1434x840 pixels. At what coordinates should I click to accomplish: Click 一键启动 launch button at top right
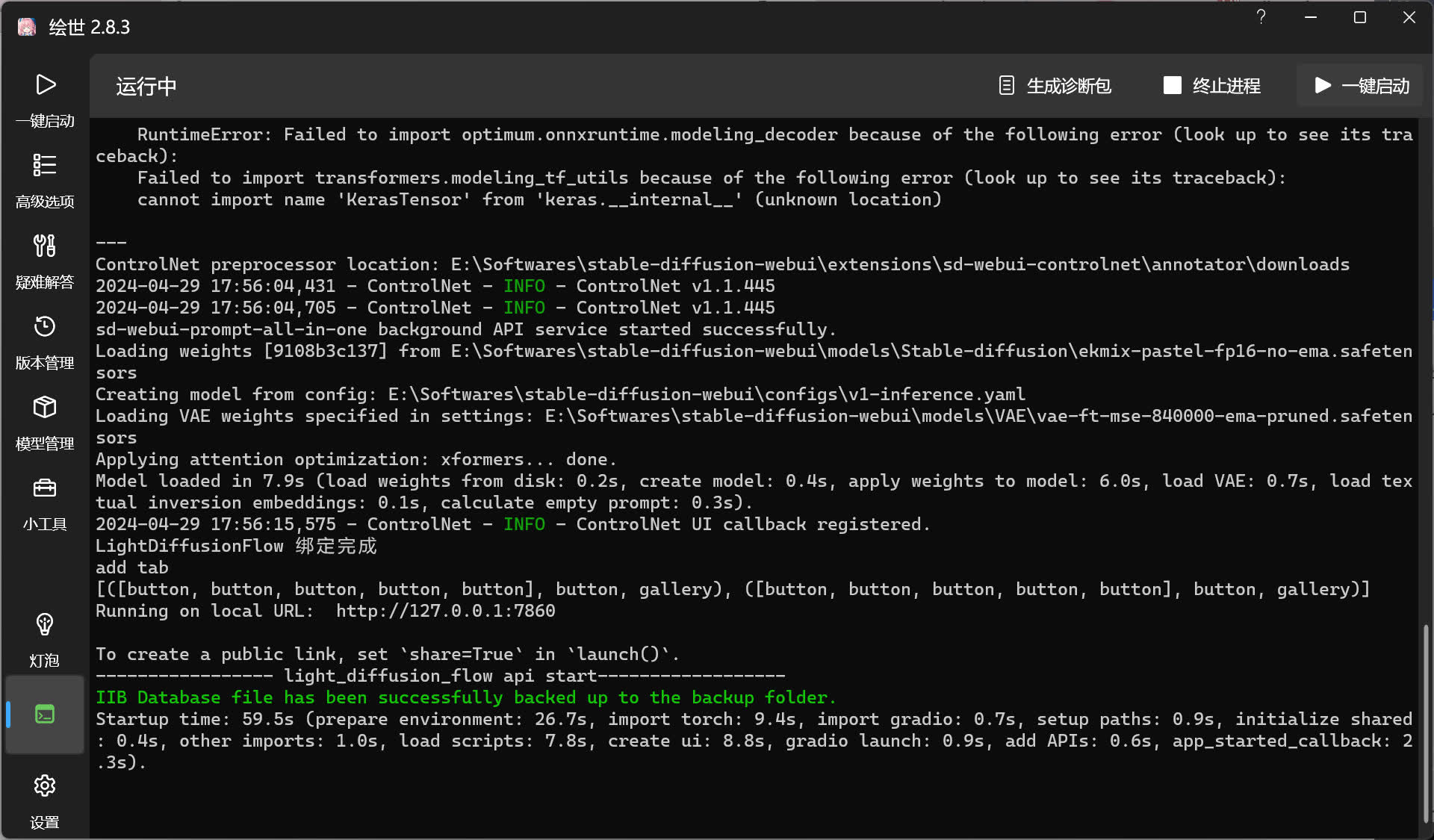click(1362, 86)
